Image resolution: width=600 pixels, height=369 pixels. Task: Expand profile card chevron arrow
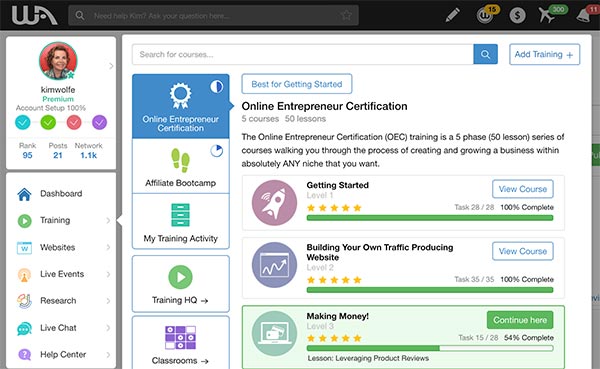(x=111, y=66)
